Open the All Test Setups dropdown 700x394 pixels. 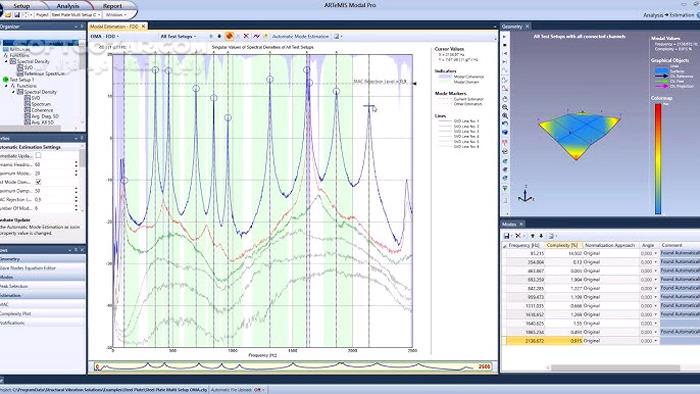[178, 36]
